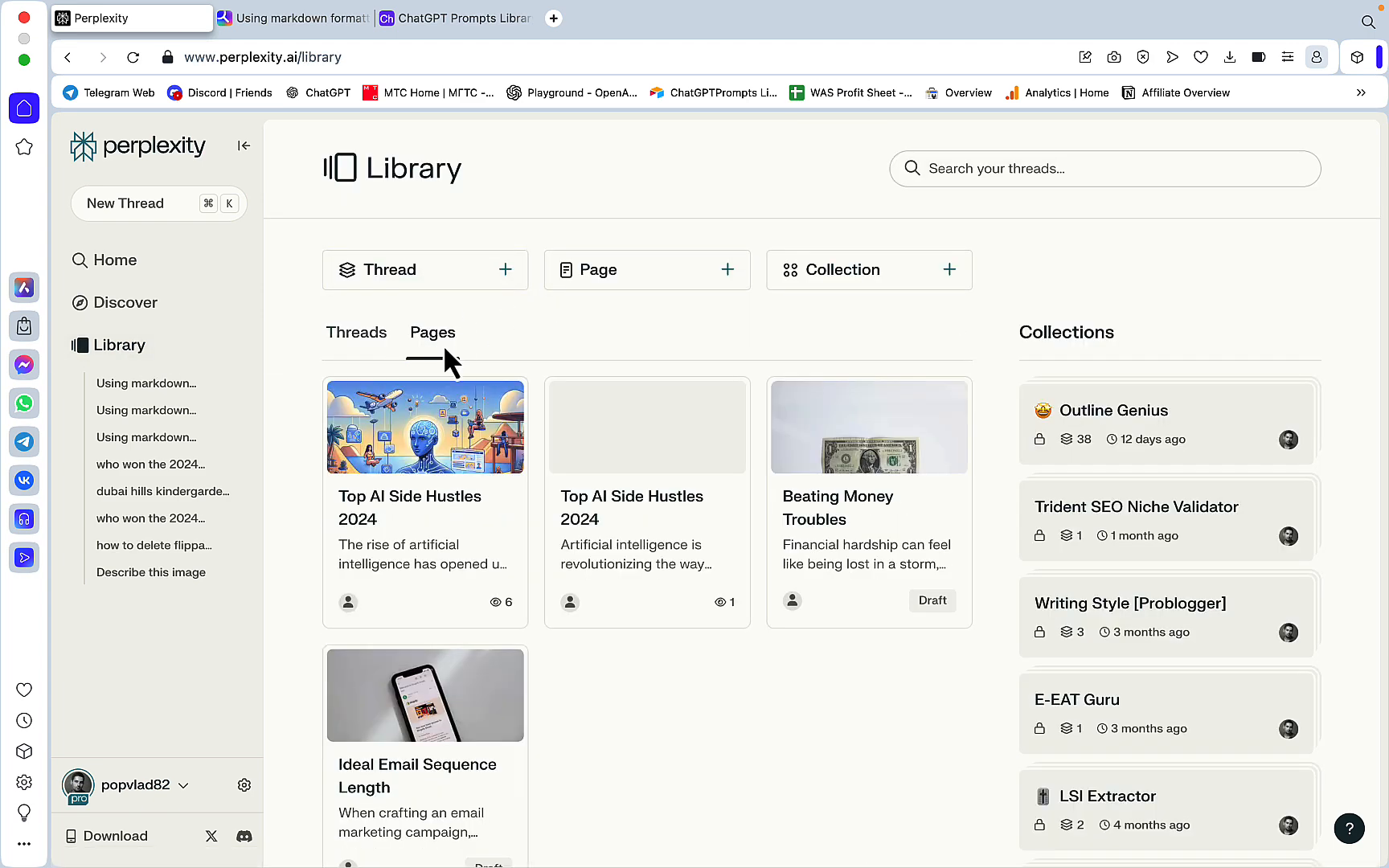1389x868 pixels.
Task: Open Library in sidebar
Action: [x=109, y=345]
